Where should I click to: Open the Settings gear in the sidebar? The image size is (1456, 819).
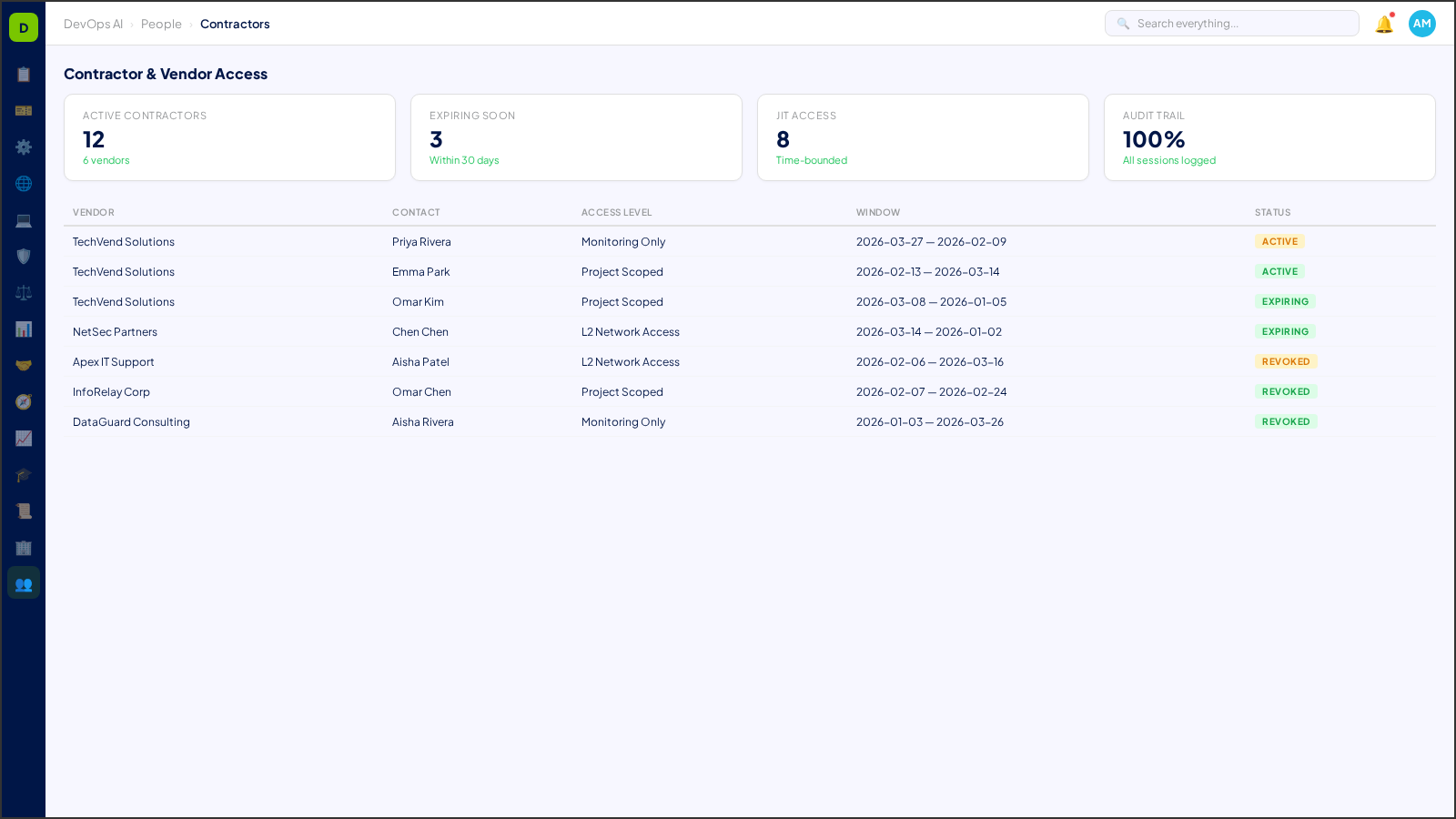tap(24, 147)
